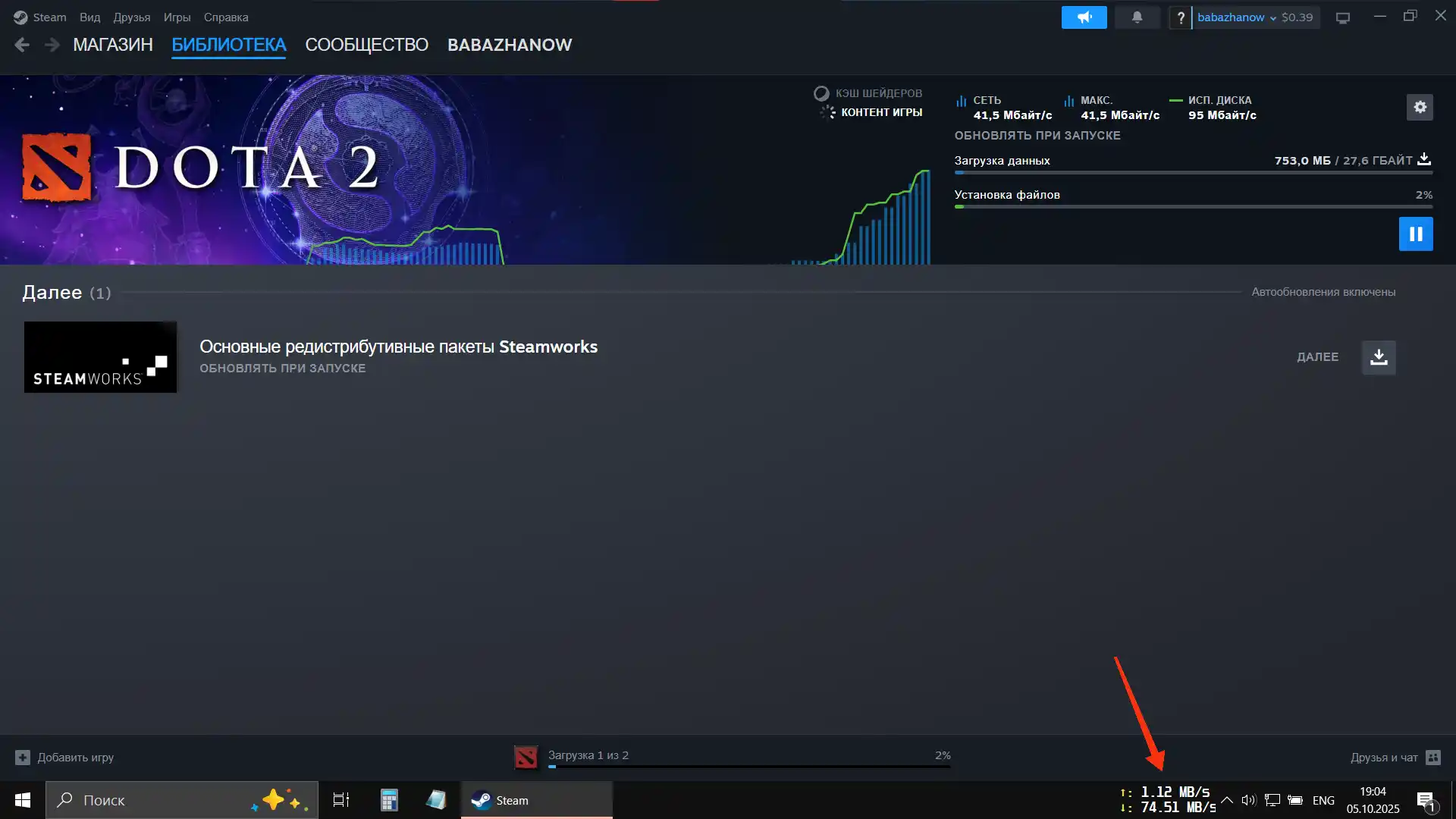The width and height of the screenshot is (1456, 819).
Task: Click the КОНТЕНТ ИГРЫ label
Action: point(881,112)
